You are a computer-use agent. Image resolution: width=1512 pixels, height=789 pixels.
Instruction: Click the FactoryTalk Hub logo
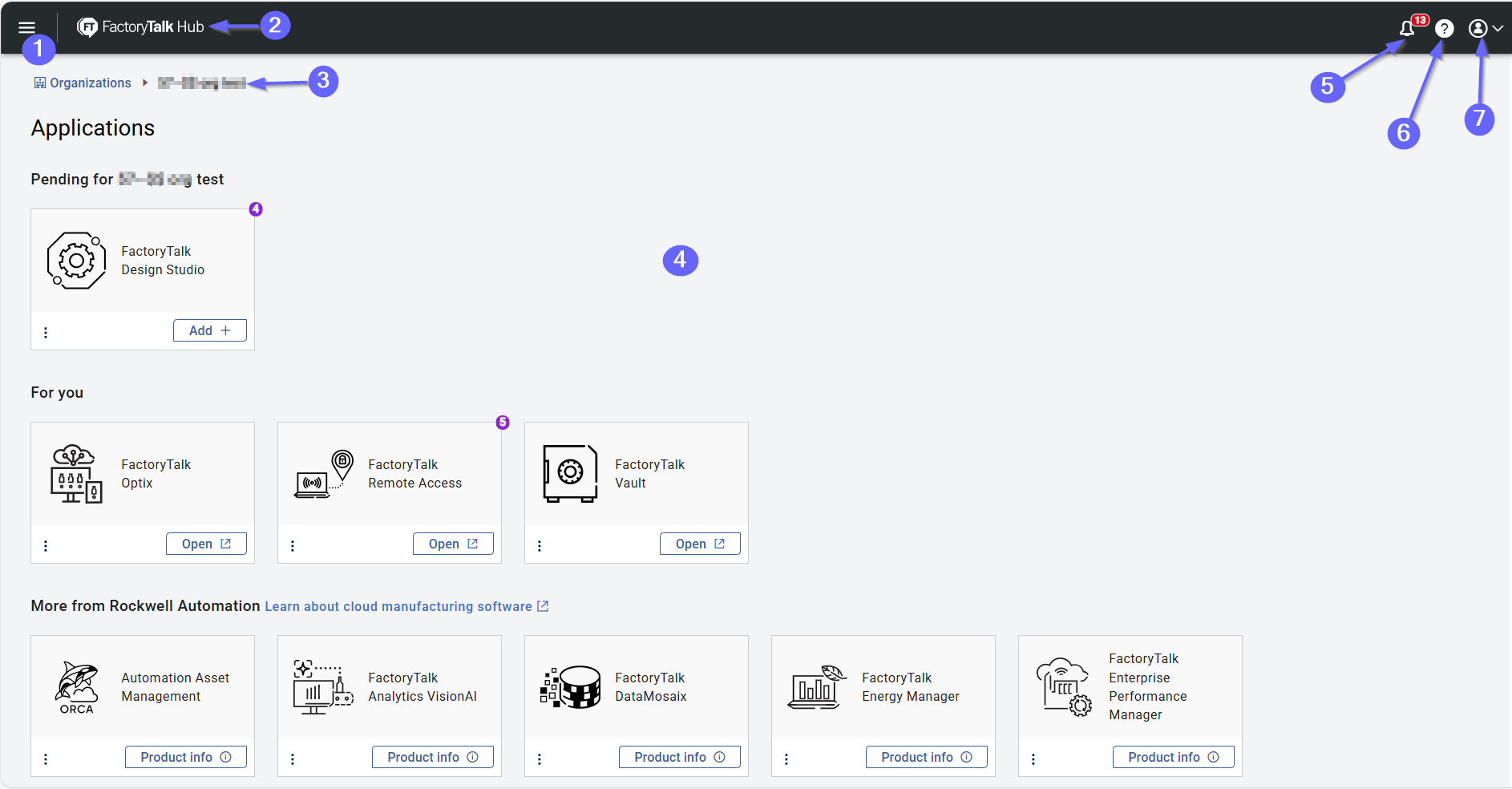(141, 27)
